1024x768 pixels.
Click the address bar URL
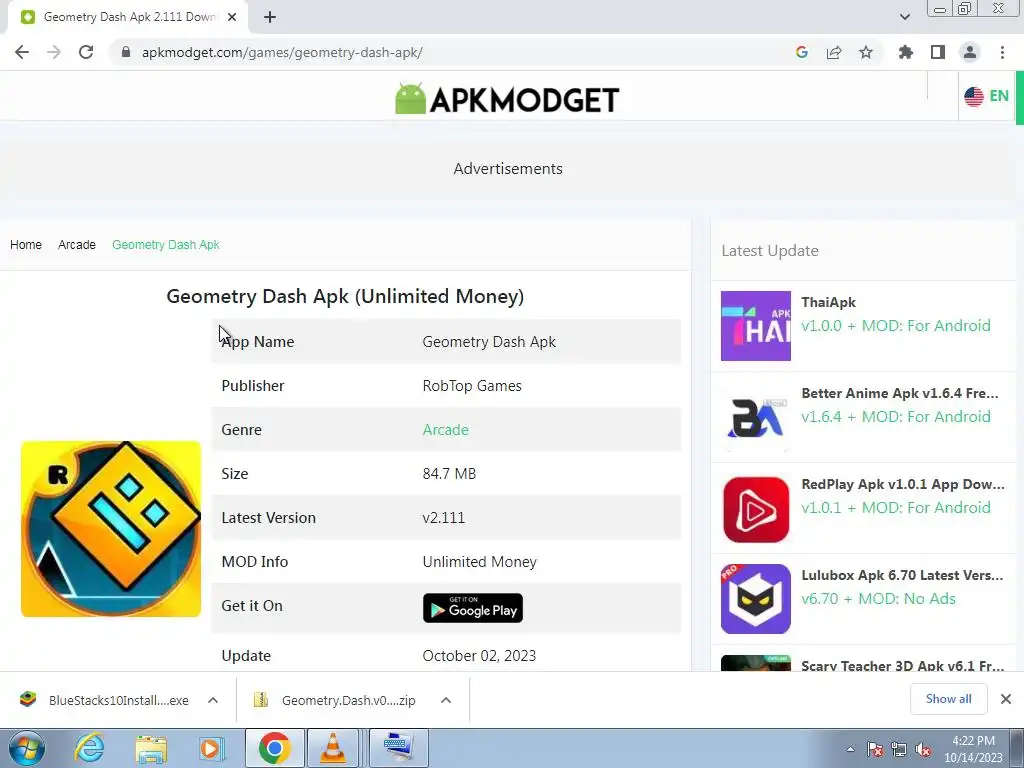[282, 52]
